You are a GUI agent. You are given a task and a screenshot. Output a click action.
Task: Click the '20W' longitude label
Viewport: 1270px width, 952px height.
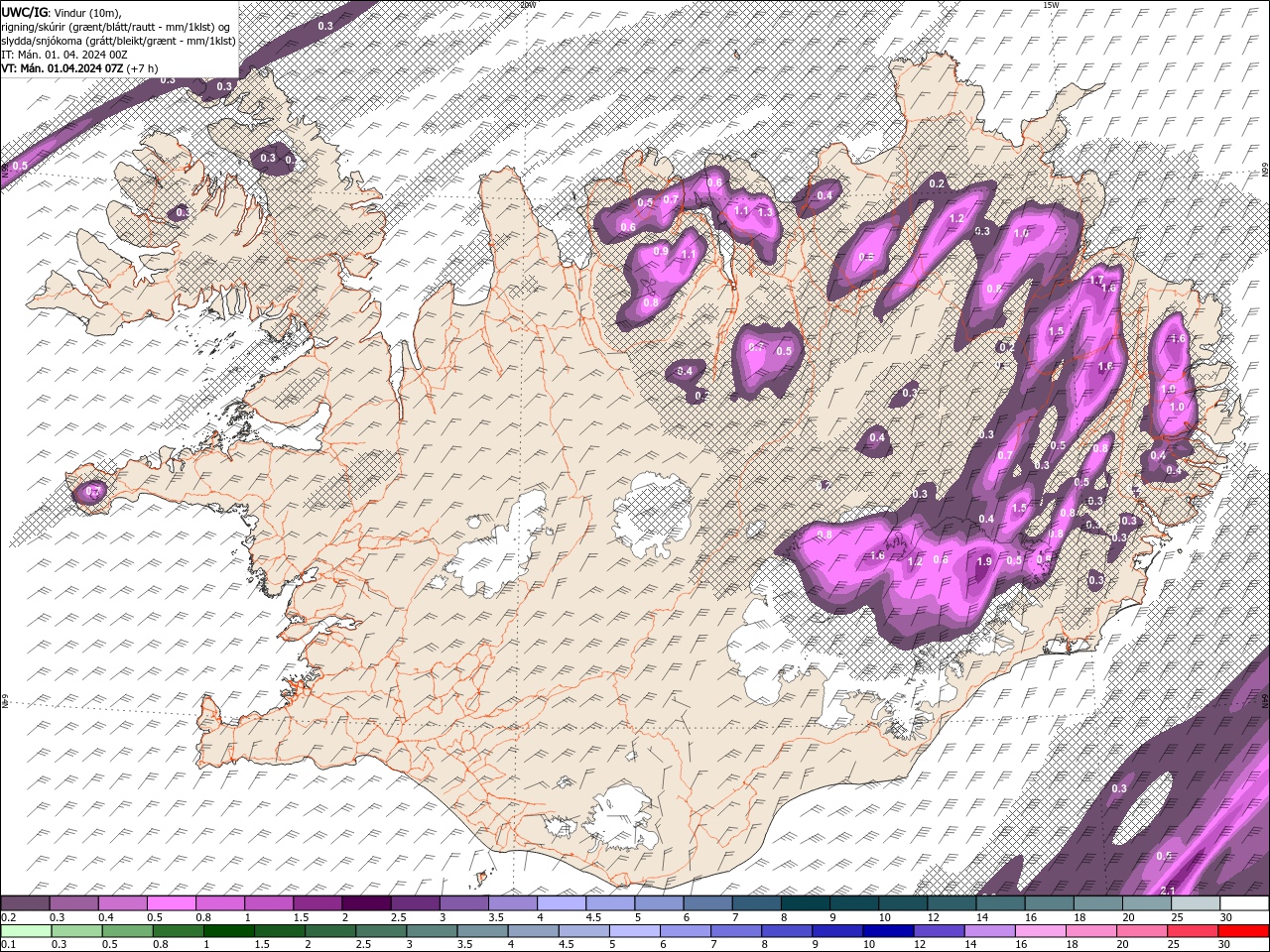pyautogui.click(x=528, y=5)
